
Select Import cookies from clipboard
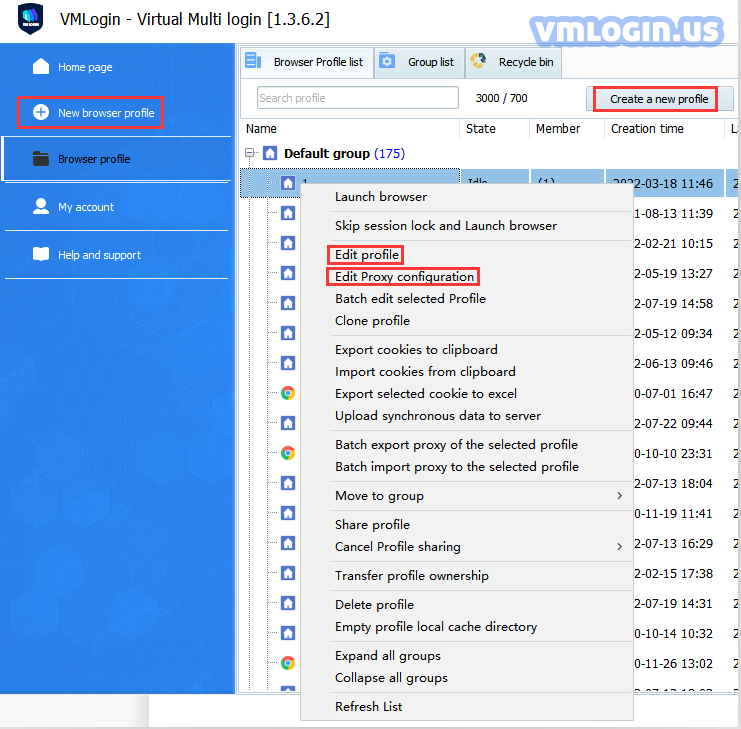click(x=467, y=372)
